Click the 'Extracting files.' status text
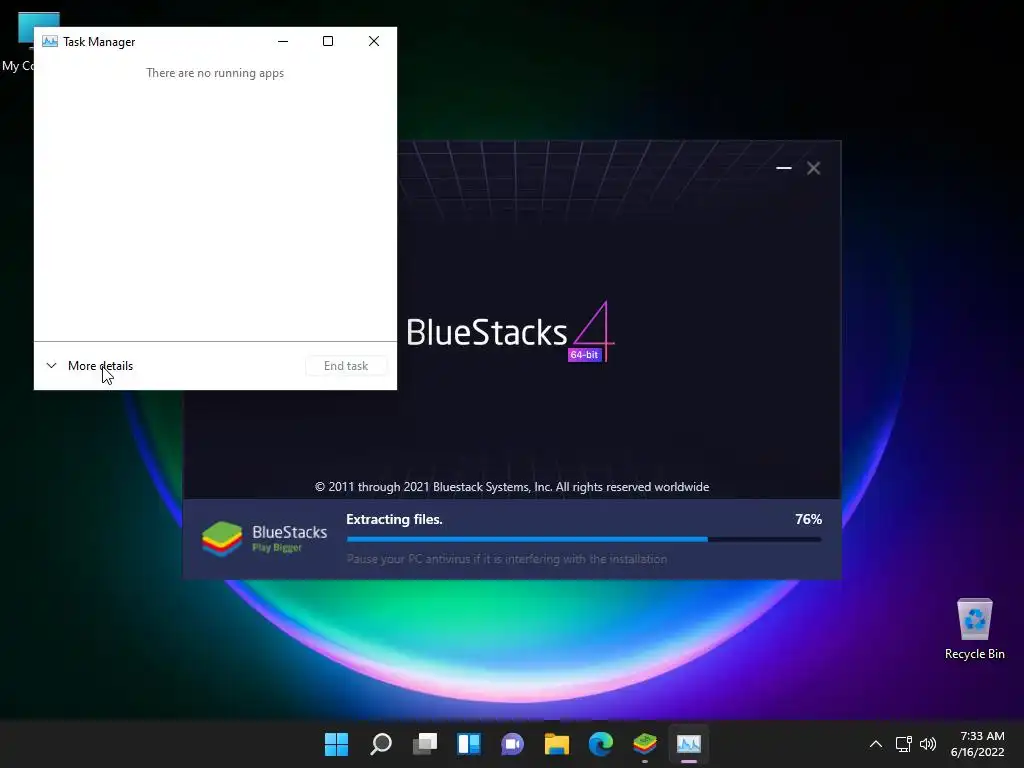This screenshot has width=1024, height=768. [394, 519]
